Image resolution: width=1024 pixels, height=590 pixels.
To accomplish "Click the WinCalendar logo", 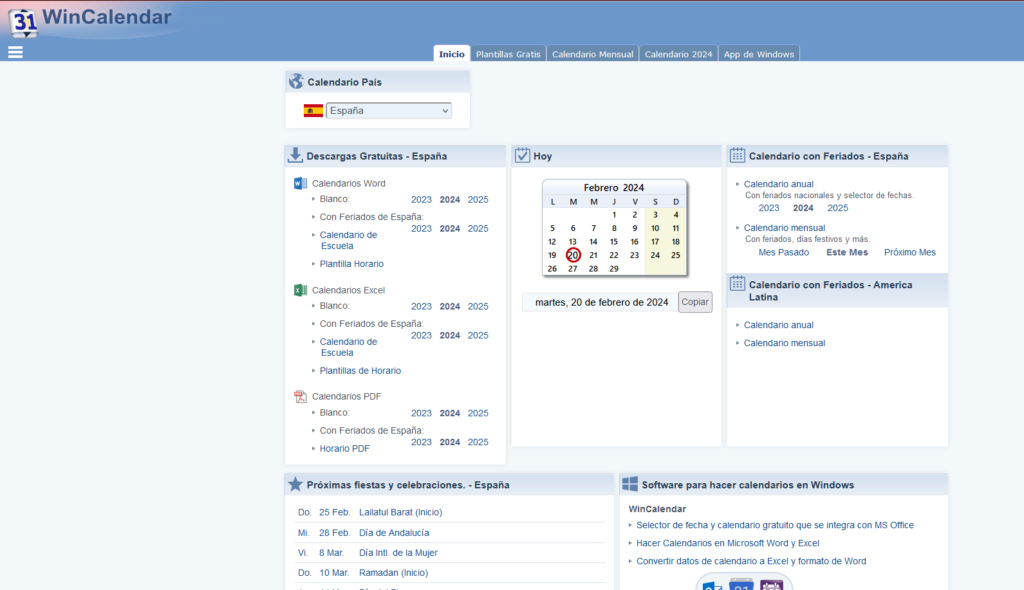I will click(x=90, y=19).
